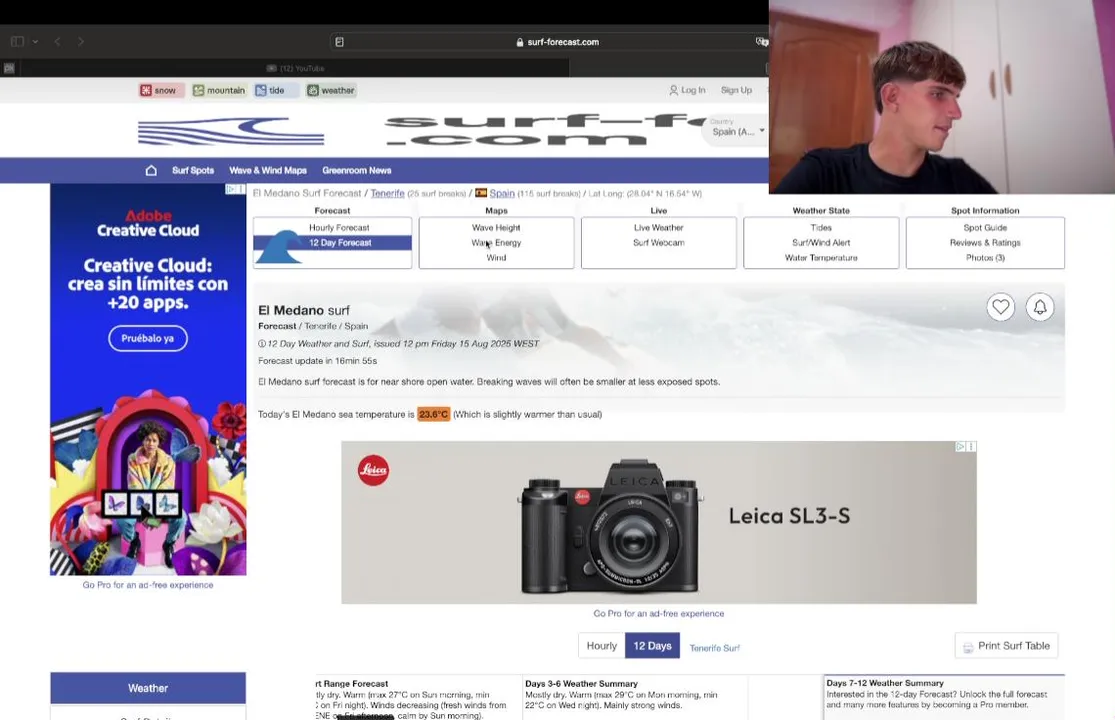The image size is (1115, 720).
Task: Click the home icon in navigation bar
Action: (151, 171)
